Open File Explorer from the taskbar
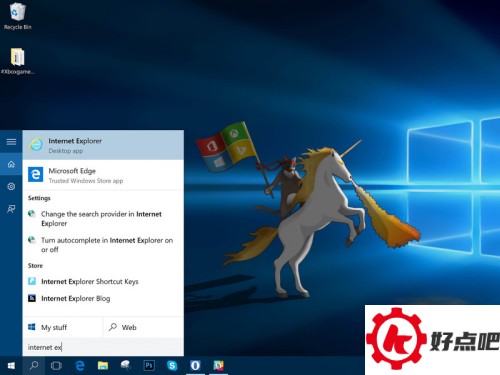500x375 pixels. pyautogui.click(x=103, y=366)
